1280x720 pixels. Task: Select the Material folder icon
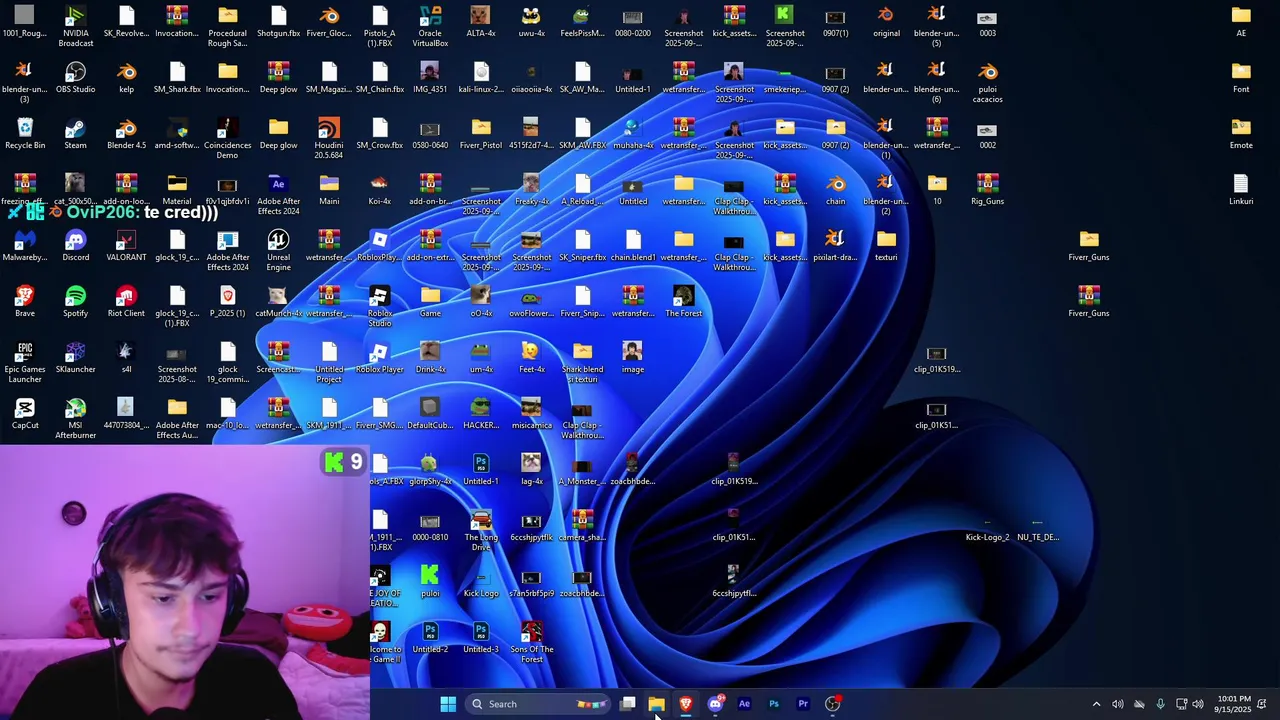coord(177,189)
